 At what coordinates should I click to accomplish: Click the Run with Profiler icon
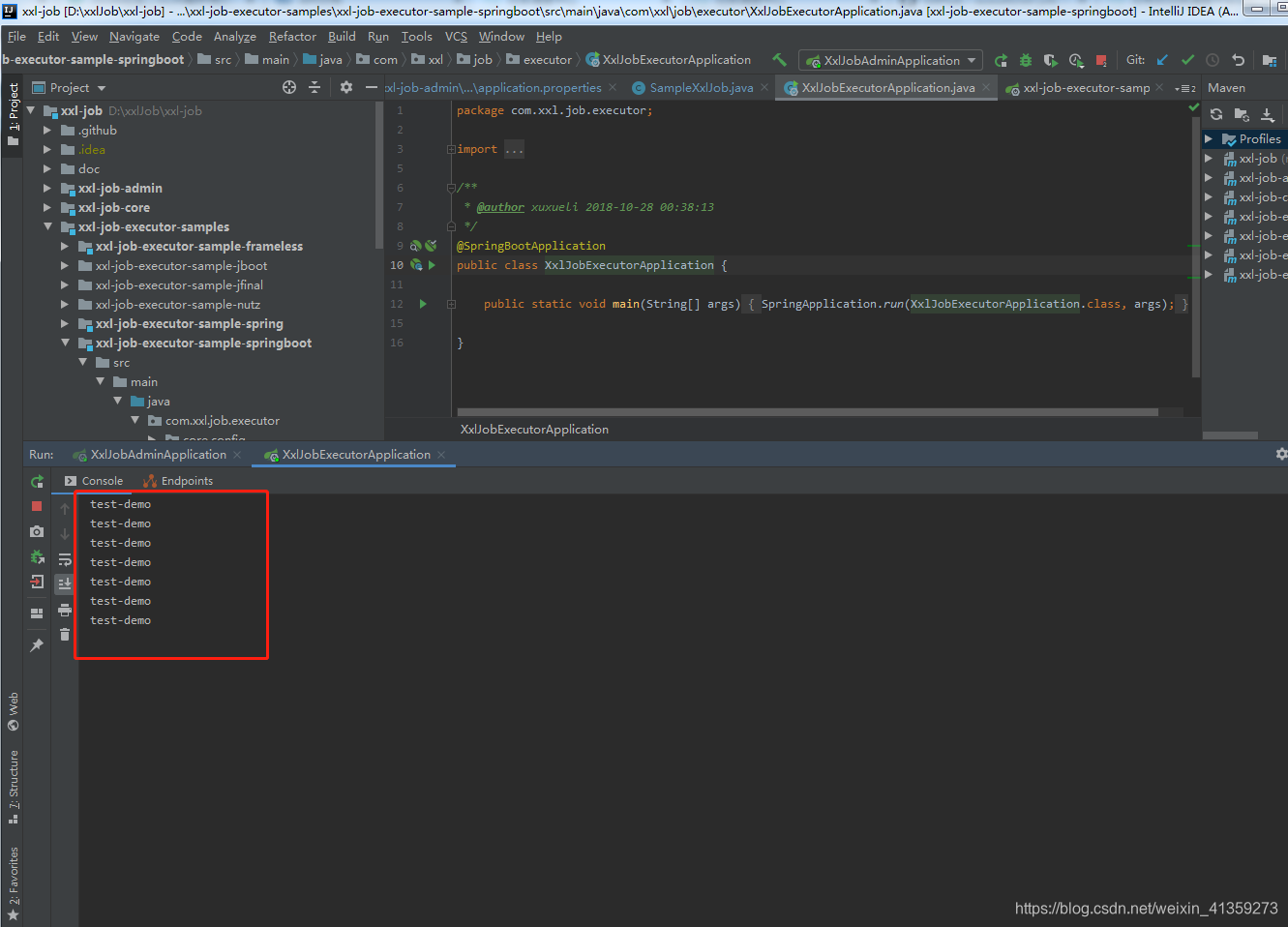coord(1076,60)
